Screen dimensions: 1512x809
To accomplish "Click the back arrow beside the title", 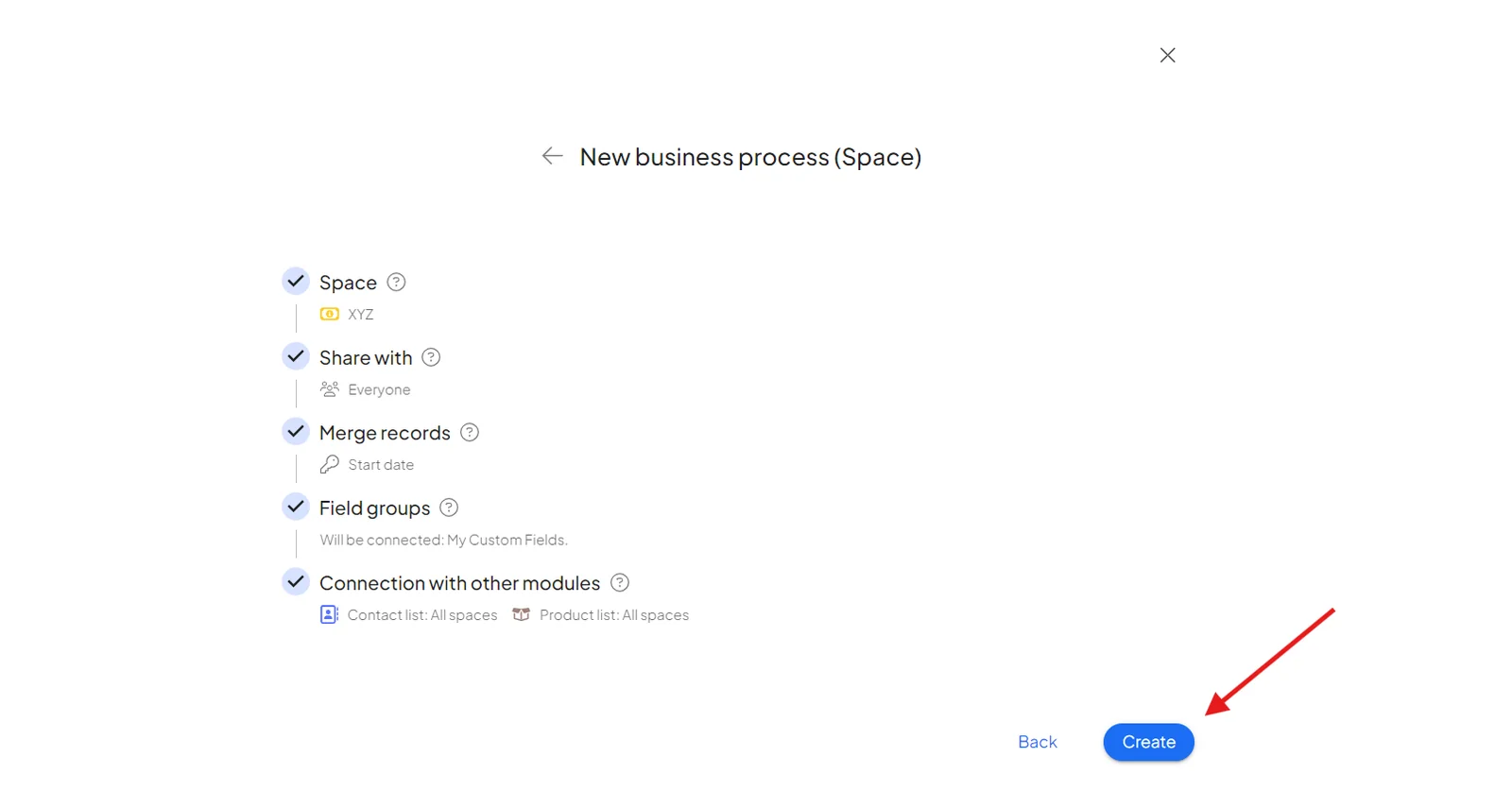I will (553, 156).
